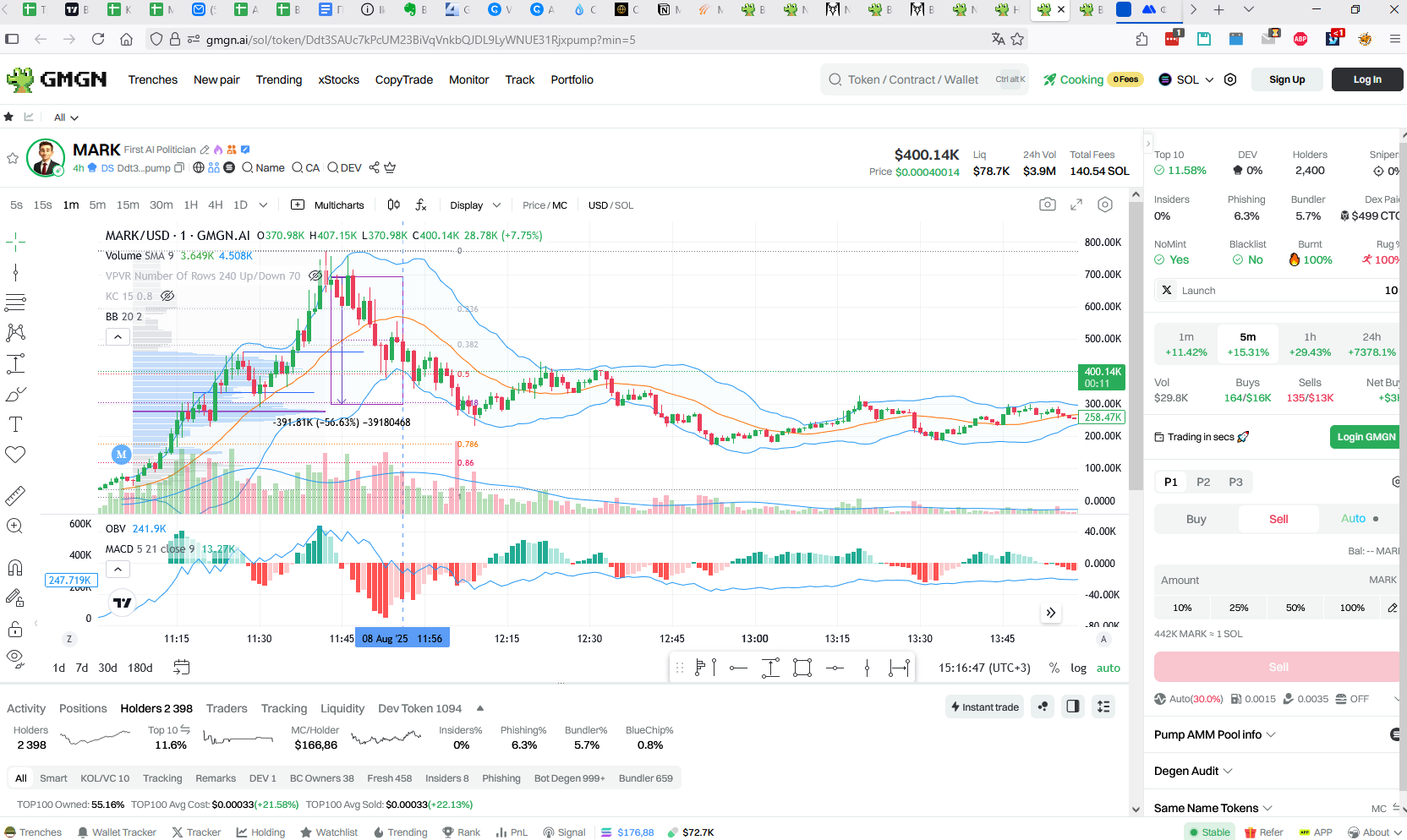Expand the Degen Audit section
Screen dimensions: 1407x840
[1193, 771]
